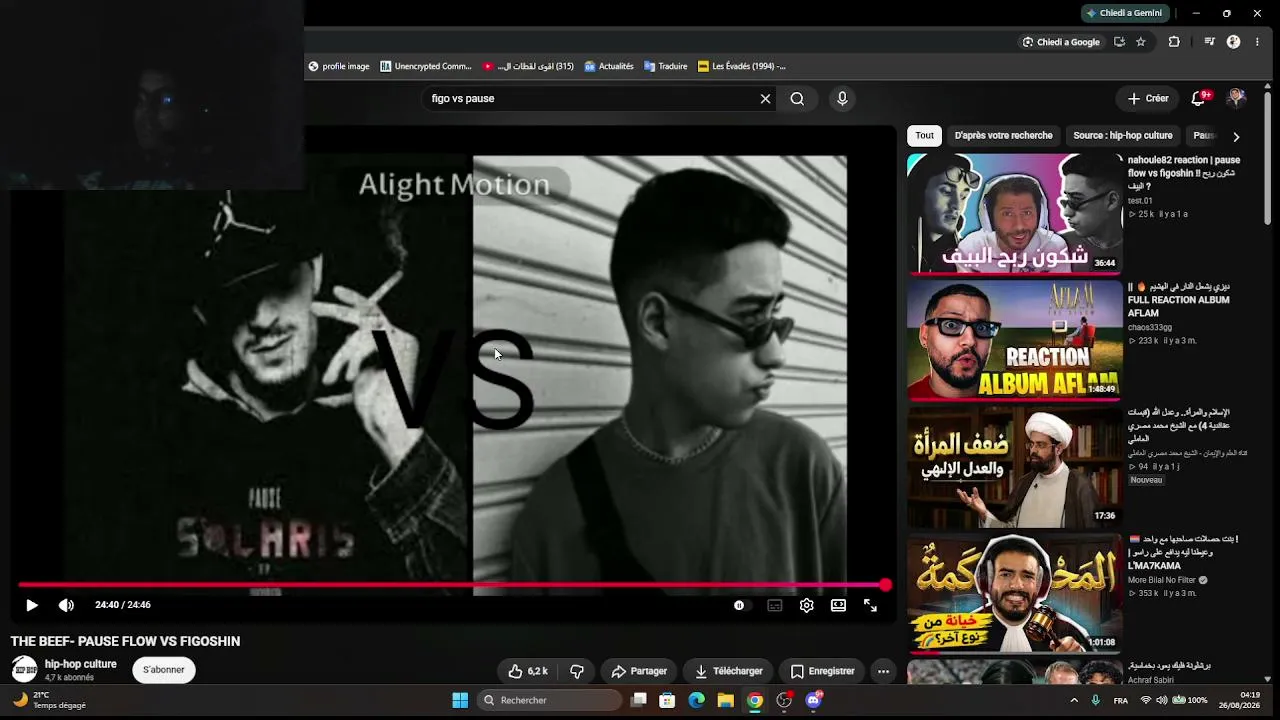Screen dimensions: 1280x720
Task: Open YouTube notifications bell
Action: [1199, 98]
